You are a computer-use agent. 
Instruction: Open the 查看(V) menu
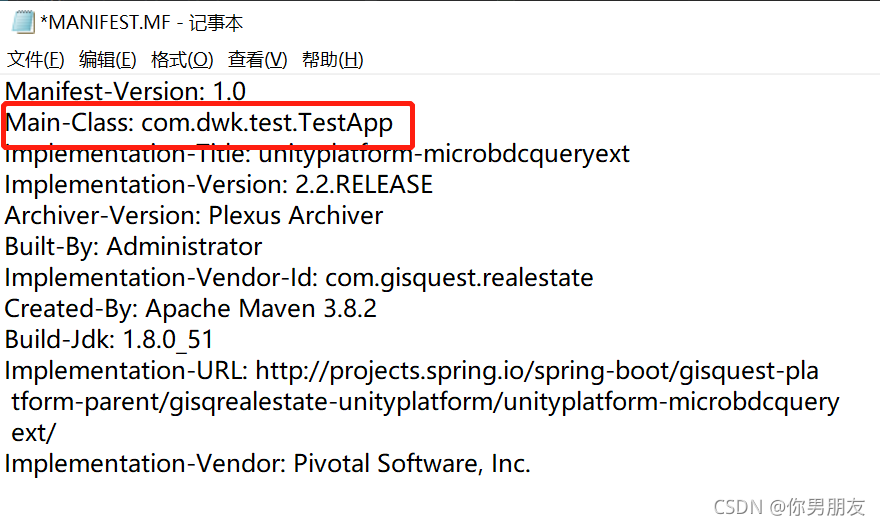258,60
